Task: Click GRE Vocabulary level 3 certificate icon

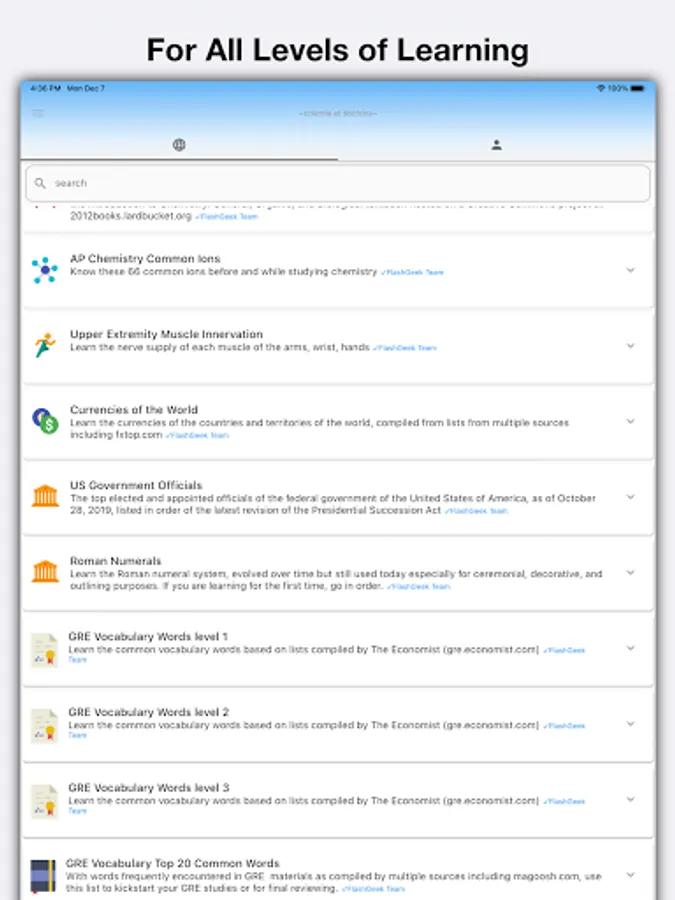Action: [x=44, y=801]
